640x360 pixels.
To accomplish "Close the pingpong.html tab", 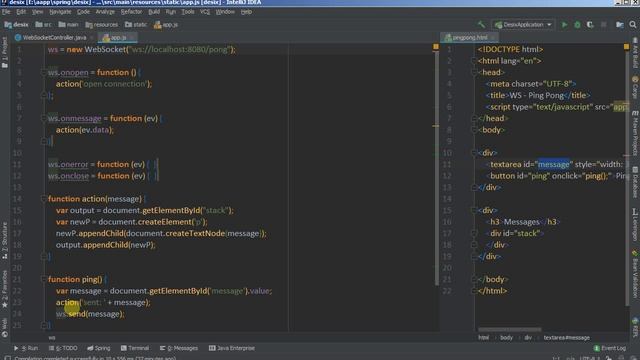I will (x=493, y=38).
